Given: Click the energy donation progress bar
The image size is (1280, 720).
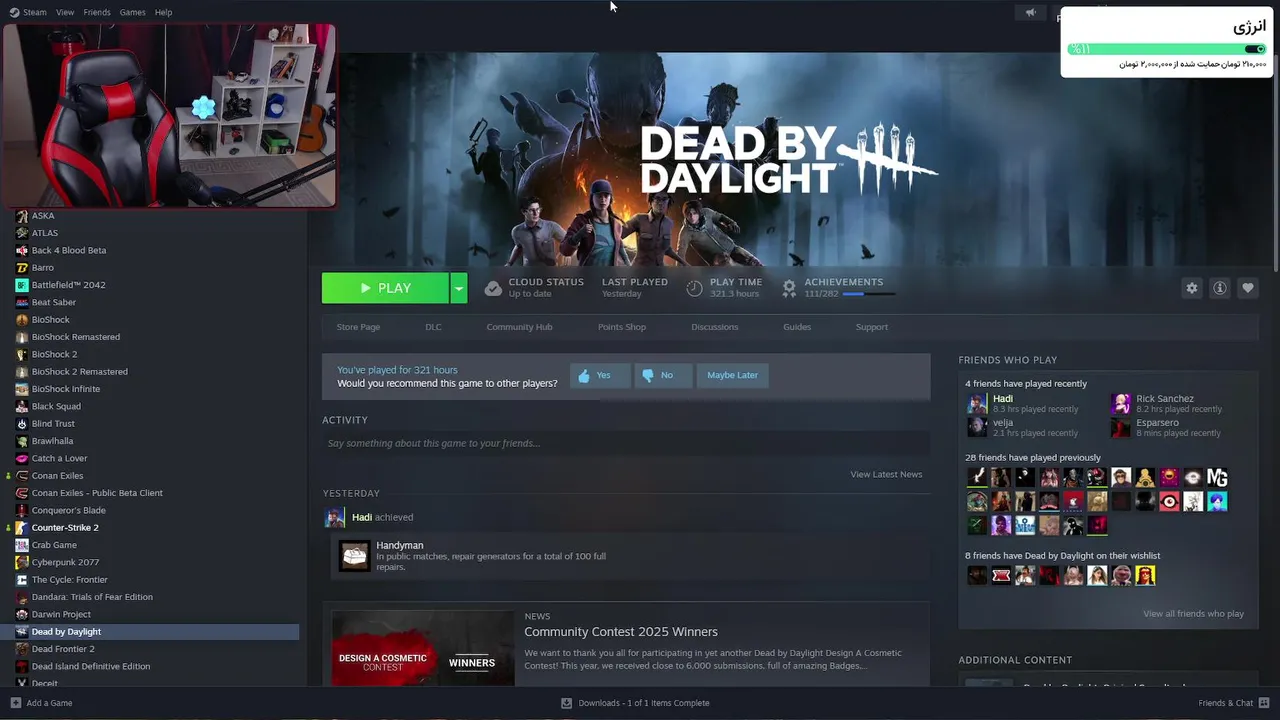Looking at the screenshot, I should (1167, 49).
